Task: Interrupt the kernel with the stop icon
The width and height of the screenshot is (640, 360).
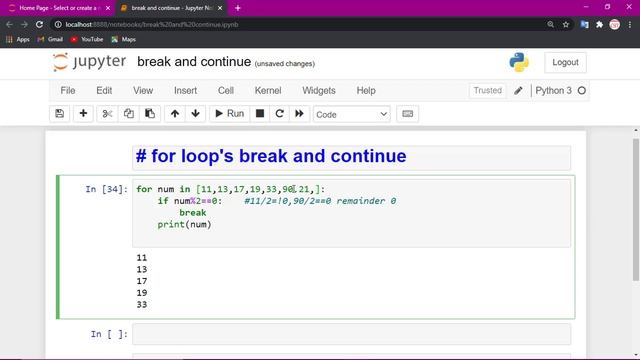Action: point(260,113)
